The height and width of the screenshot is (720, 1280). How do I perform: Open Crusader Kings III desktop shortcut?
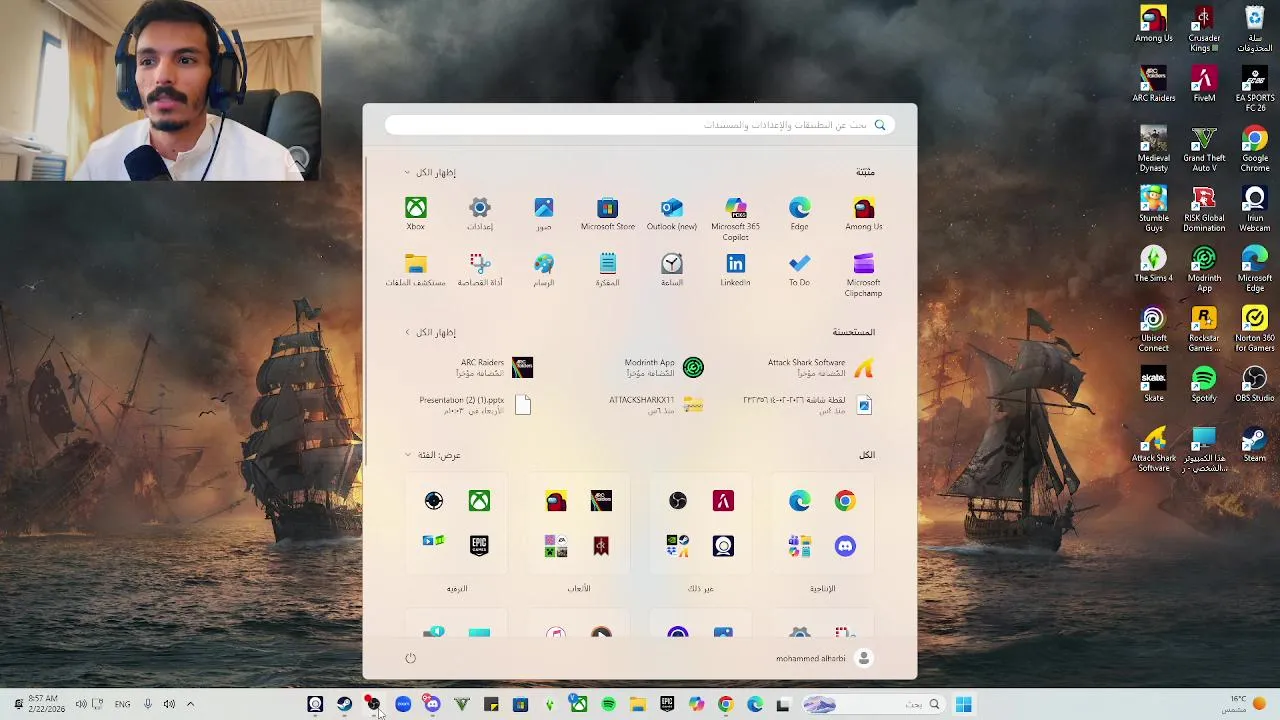1204,30
